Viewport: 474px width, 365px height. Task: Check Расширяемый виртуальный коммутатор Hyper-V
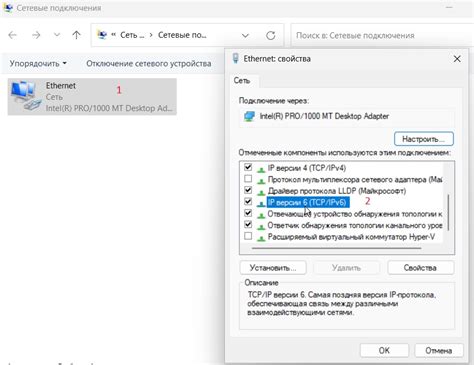pyautogui.click(x=248, y=236)
